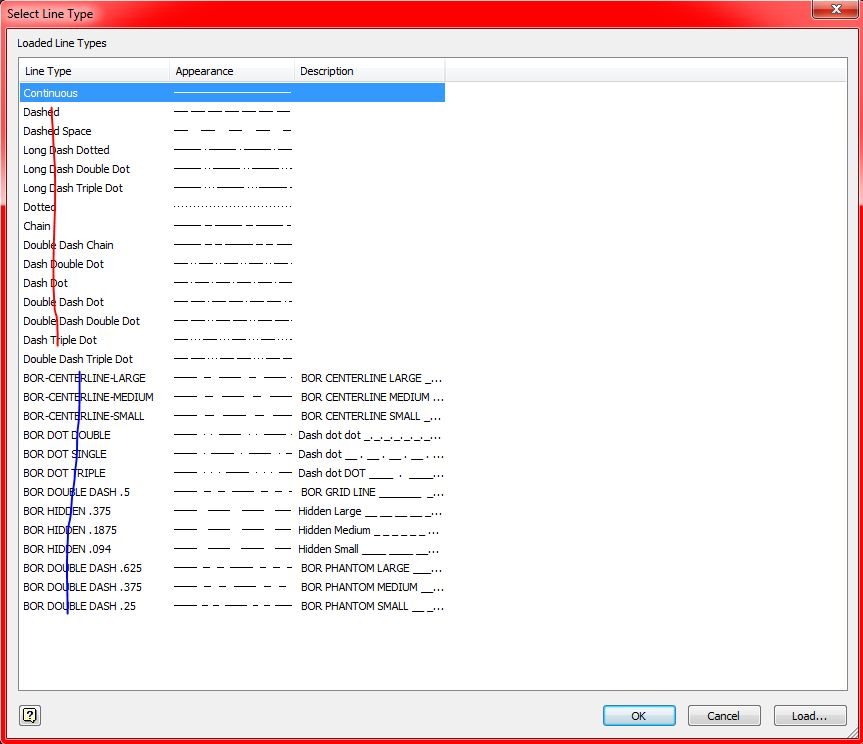Confirm selection with the OK button
863x744 pixels.
[639, 715]
